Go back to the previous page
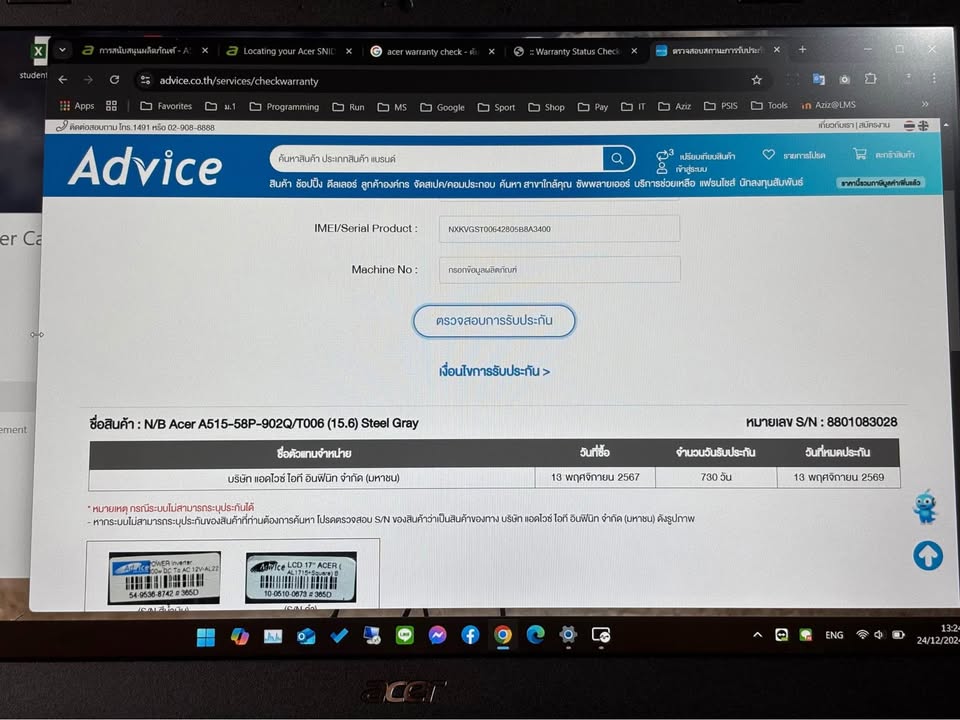960x720 pixels. coord(62,80)
